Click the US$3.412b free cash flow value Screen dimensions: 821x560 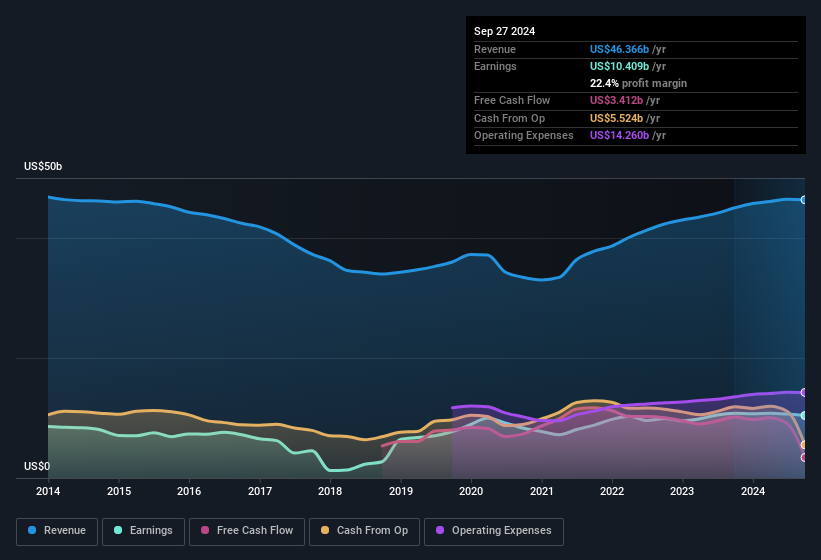tap(616, 100)
